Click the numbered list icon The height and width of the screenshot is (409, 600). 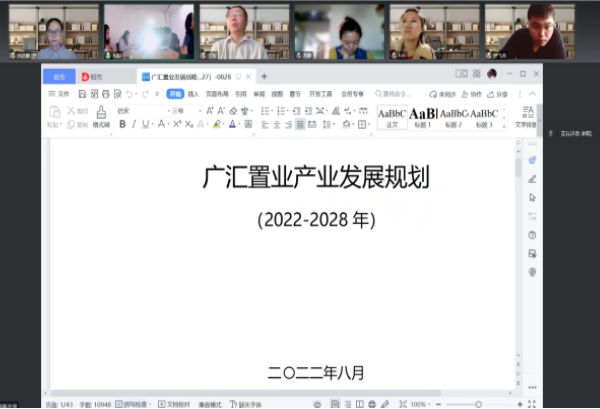point(281,111)
